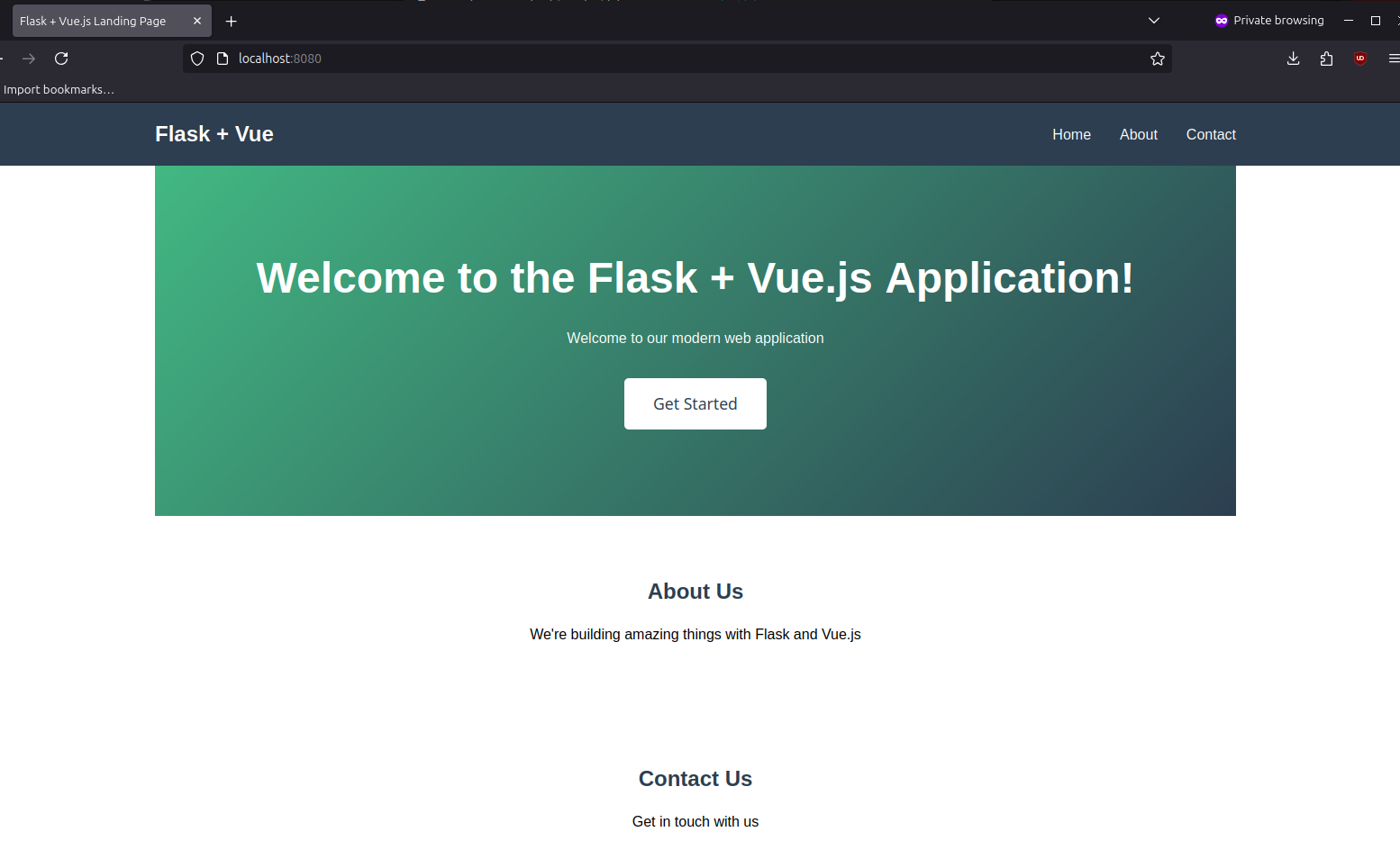
Task: Go forward with the forward arrow
Action: tap(29, 59)
